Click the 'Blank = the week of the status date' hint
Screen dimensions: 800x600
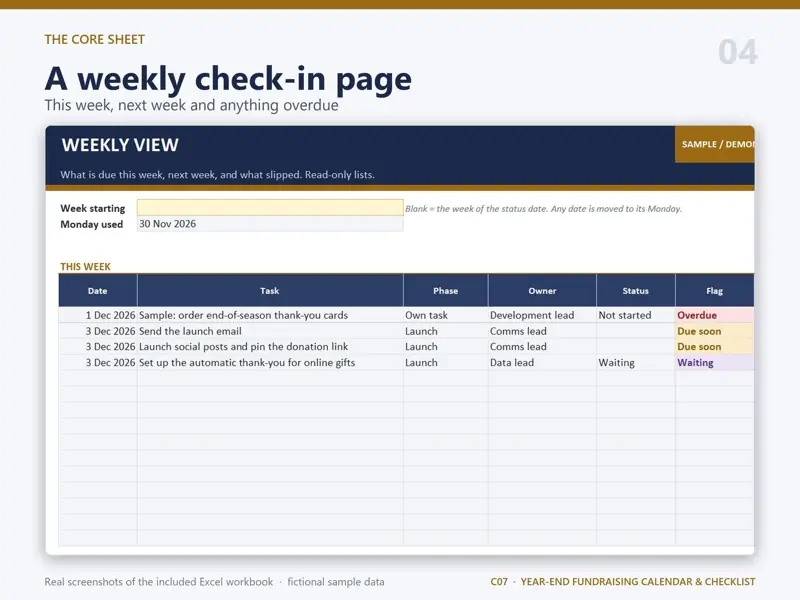(543, 209)
